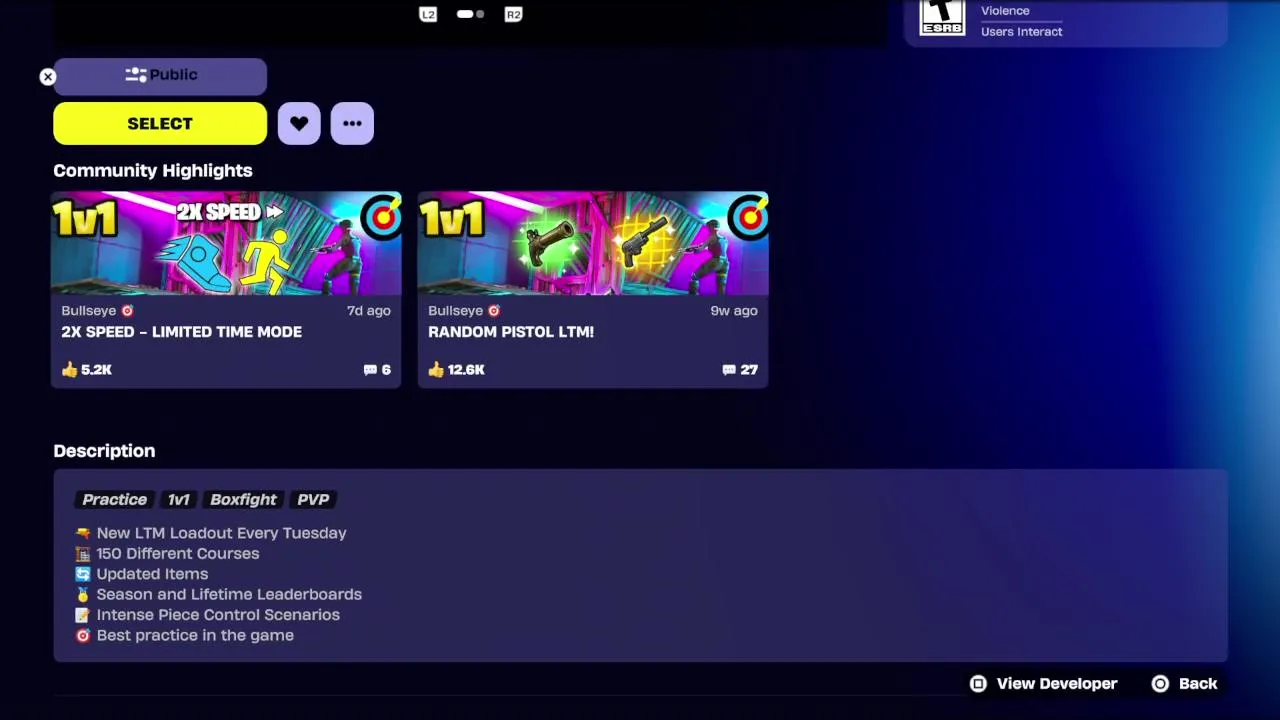The width and height of the screenshot is (1280, 720).
Task: Click Best practice in the game line
Action: [184, 635]
